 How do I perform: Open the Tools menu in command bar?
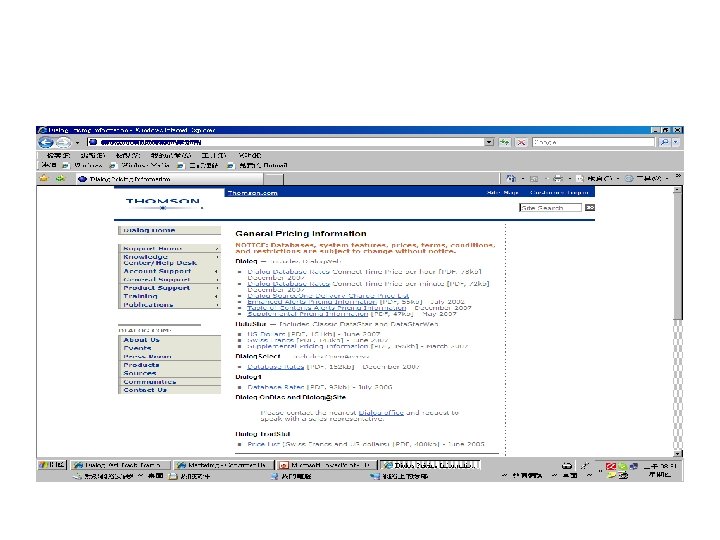click(647, 178)
